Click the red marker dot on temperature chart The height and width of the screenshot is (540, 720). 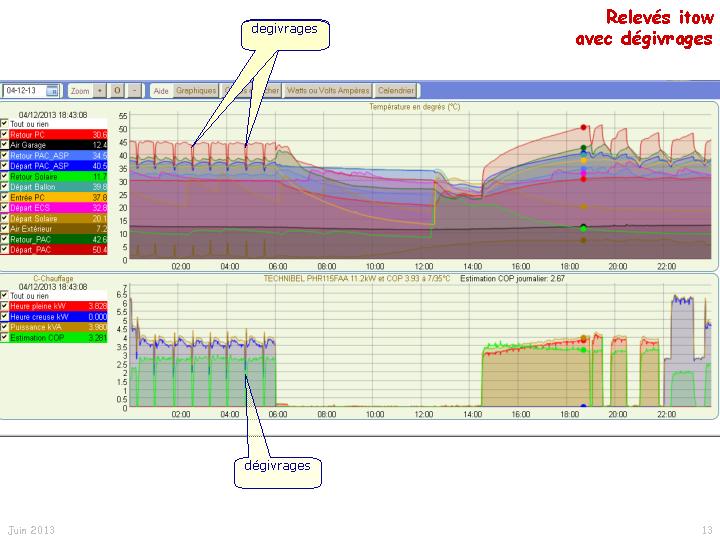(x=583, y=127)
